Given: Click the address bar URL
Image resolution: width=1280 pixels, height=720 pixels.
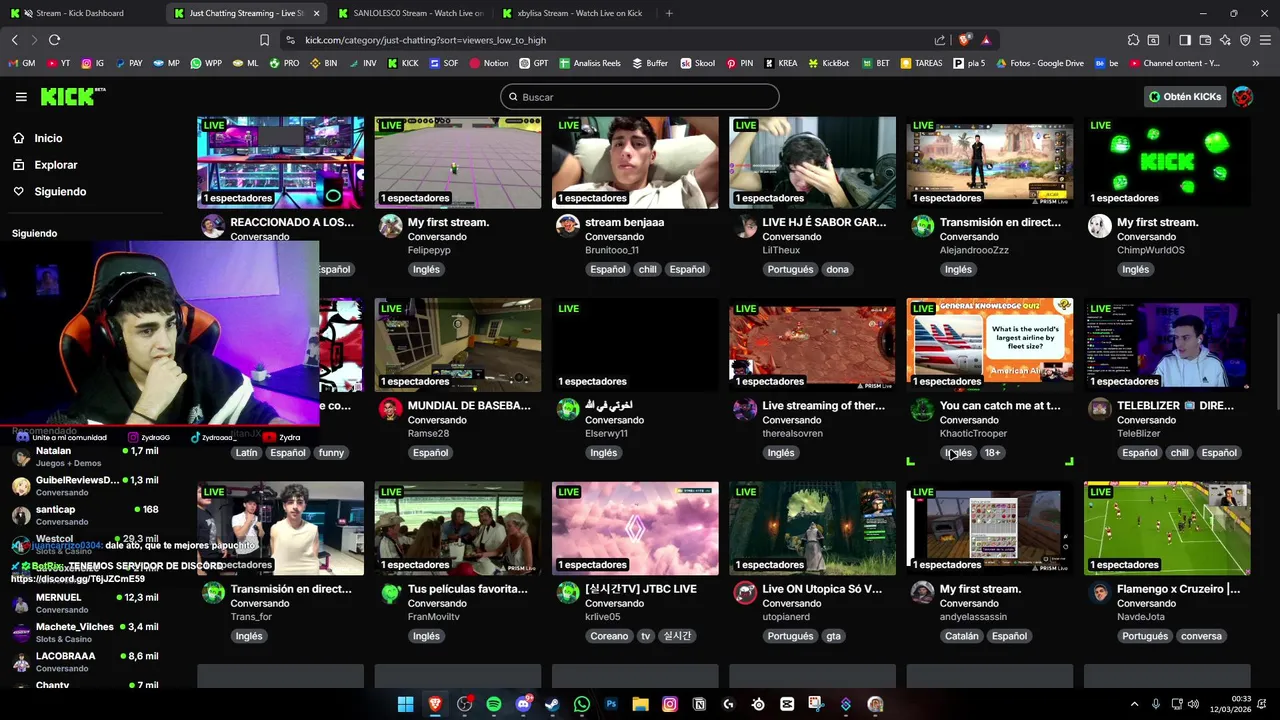Looking at the screenshot, I should coord(425,40).
